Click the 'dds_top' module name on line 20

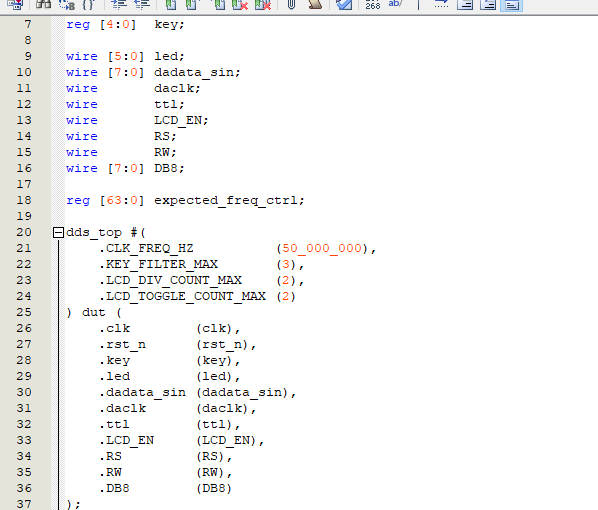pyautogui.click(x=94, y=233)
